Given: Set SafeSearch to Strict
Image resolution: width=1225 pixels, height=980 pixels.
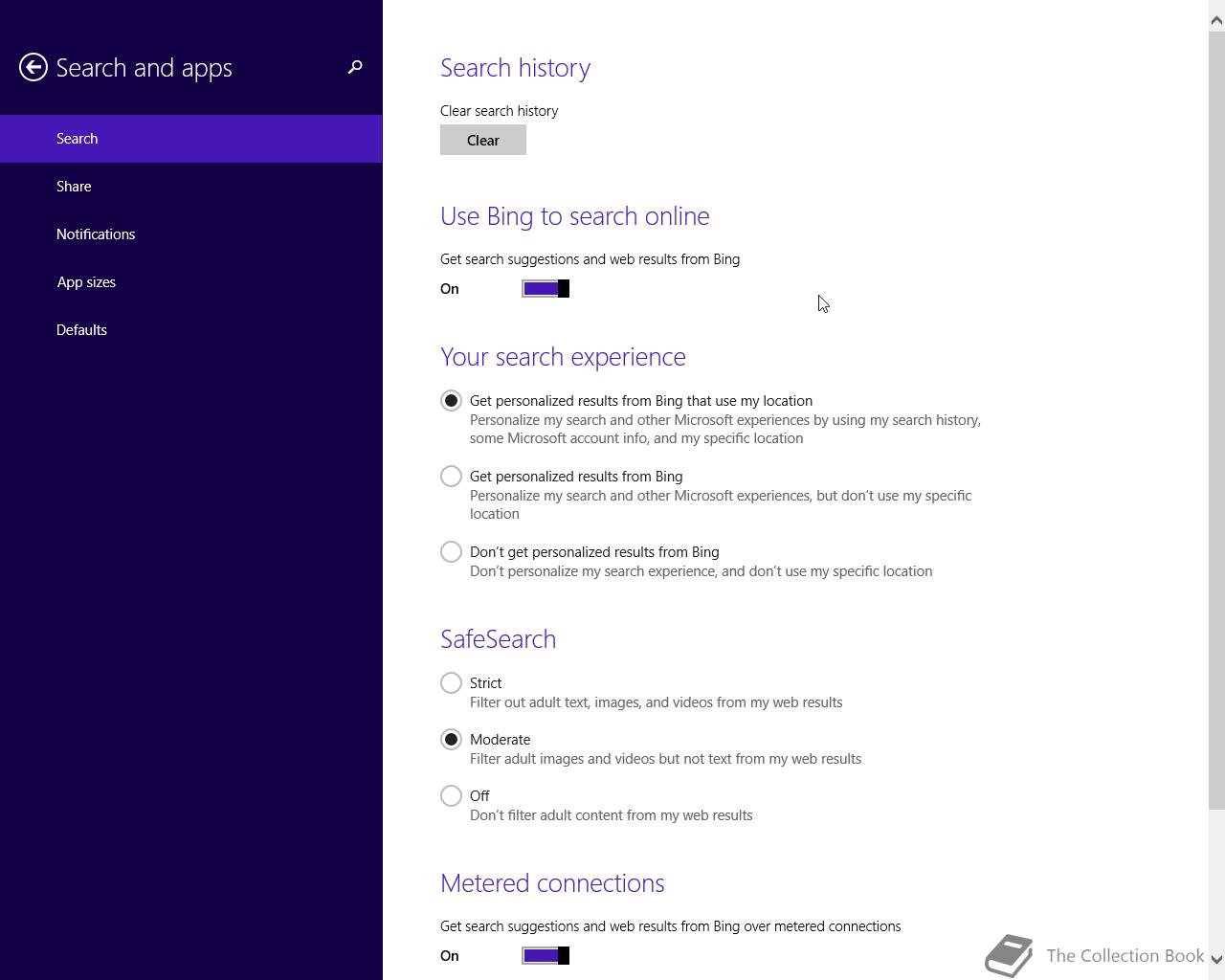Looking at the screenshot, I should 451,683.
